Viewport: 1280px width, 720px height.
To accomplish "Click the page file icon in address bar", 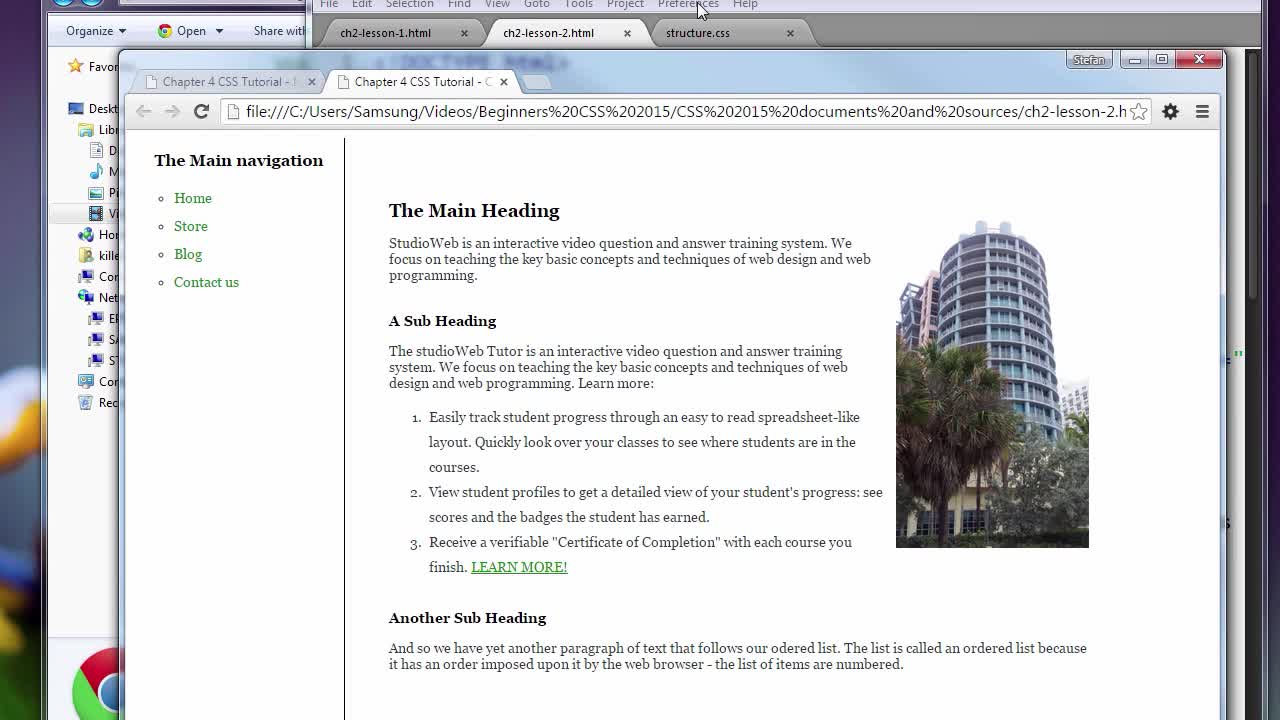I will click(234, 111).
